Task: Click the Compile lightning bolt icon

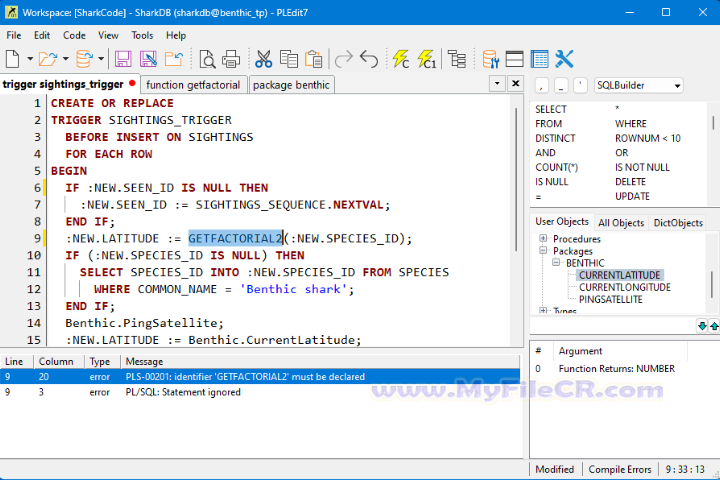Action: click(x=401, y=59)
